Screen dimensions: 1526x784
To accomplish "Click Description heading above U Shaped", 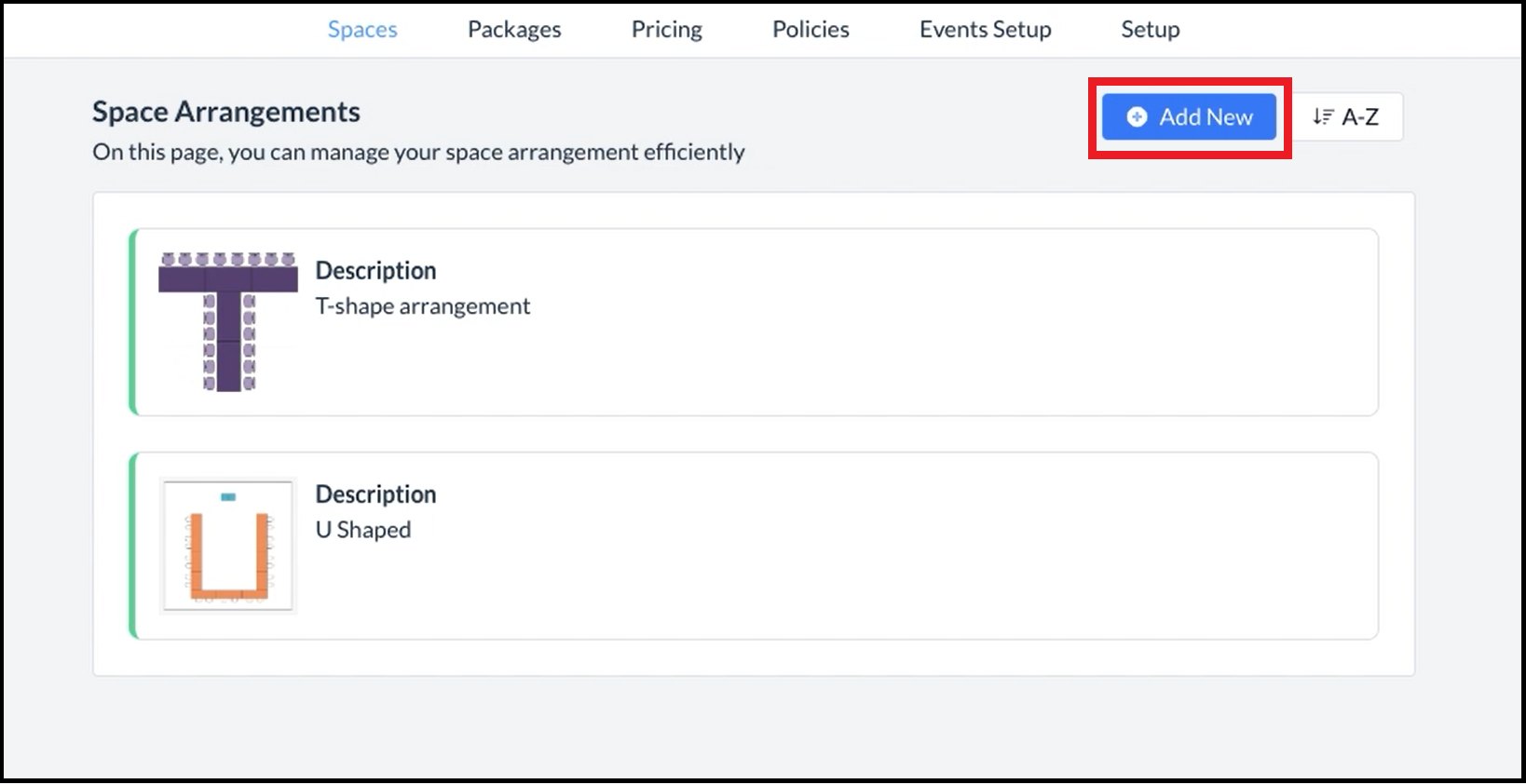I will pyautogui.click(x=375, y=494).
